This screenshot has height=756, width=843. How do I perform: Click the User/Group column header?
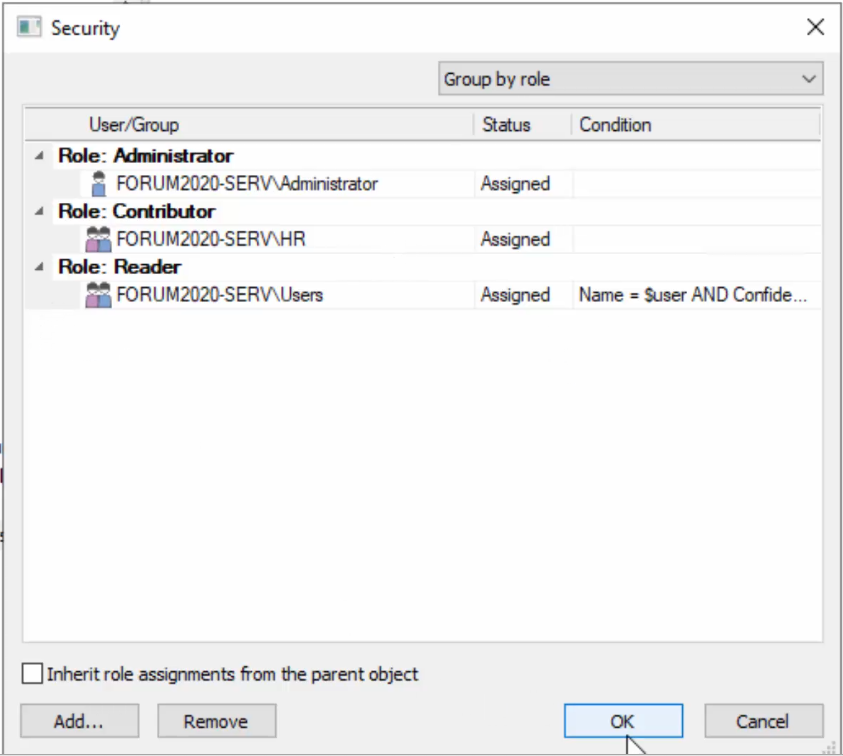[x=134, y=124]
